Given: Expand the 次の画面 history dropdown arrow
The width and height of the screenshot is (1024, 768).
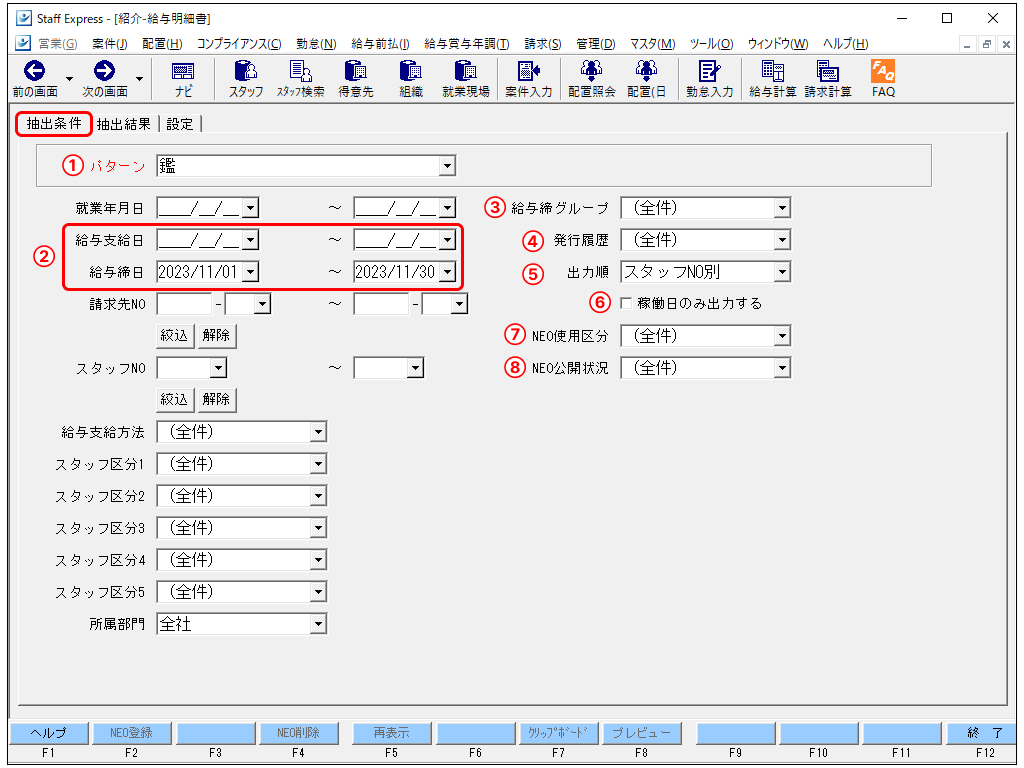Looking at the screenshot, I should pyautogui.click(x=139, y=79).
